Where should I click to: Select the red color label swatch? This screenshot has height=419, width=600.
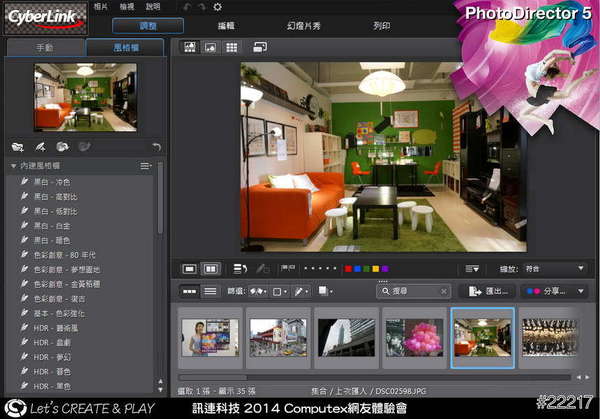(347, 269)
